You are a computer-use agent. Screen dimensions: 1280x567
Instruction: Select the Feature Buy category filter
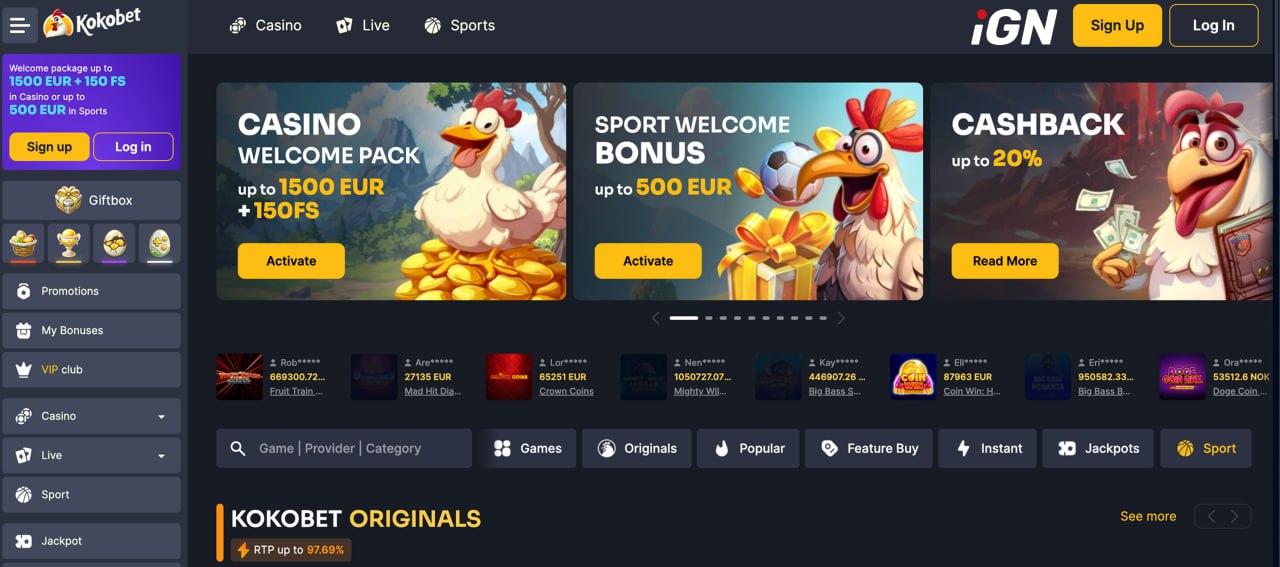pyautogui.click(x=869, y=448)
